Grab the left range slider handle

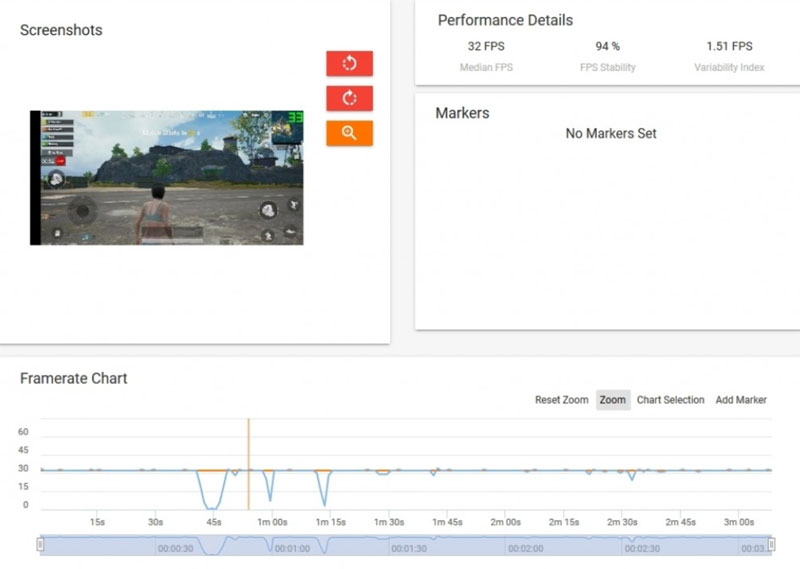click(41, 545)
